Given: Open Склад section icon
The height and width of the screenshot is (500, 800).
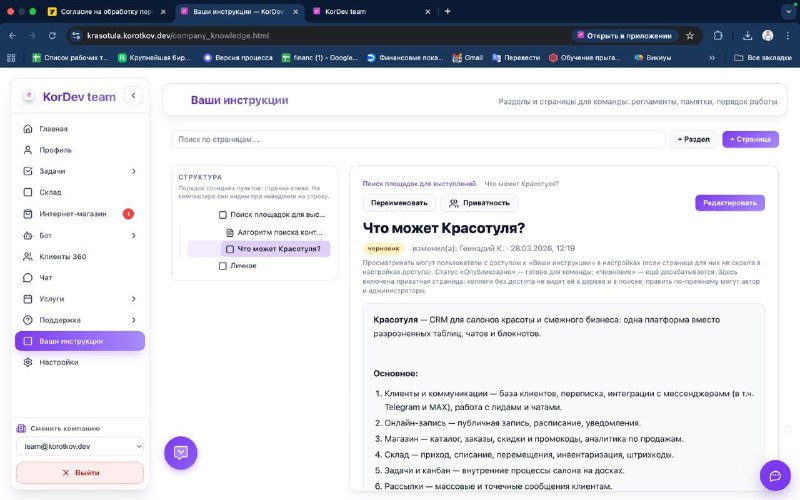Looking at the screenshot, I should (x=28, y=192).
